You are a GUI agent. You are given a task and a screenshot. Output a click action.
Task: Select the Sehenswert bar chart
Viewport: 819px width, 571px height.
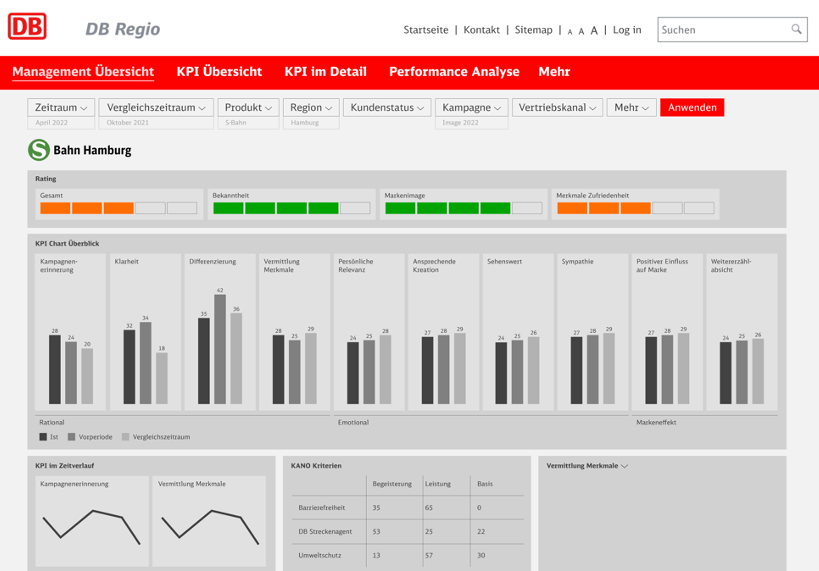click(x=518, y=332)
